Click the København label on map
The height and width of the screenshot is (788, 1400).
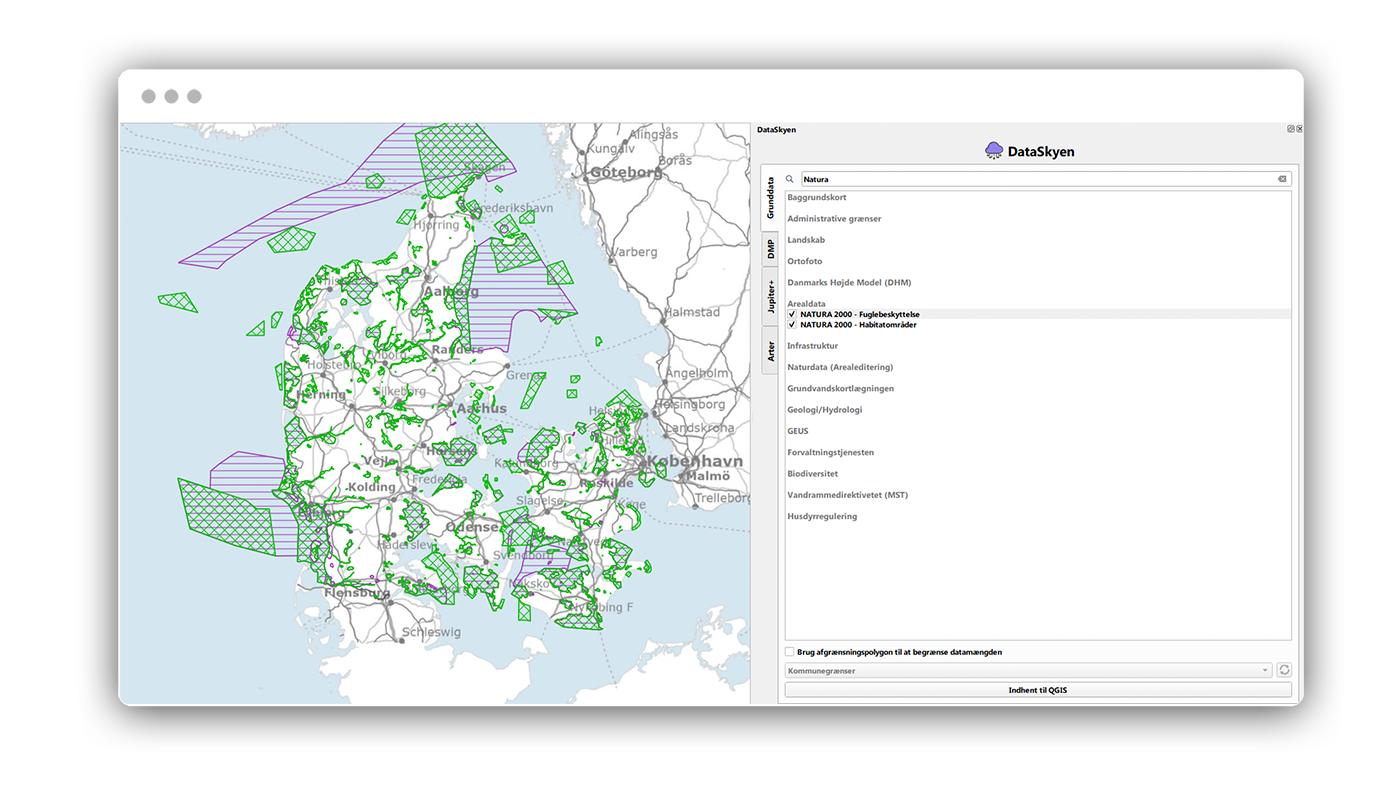pyautogui.click(x=696, y=461)
